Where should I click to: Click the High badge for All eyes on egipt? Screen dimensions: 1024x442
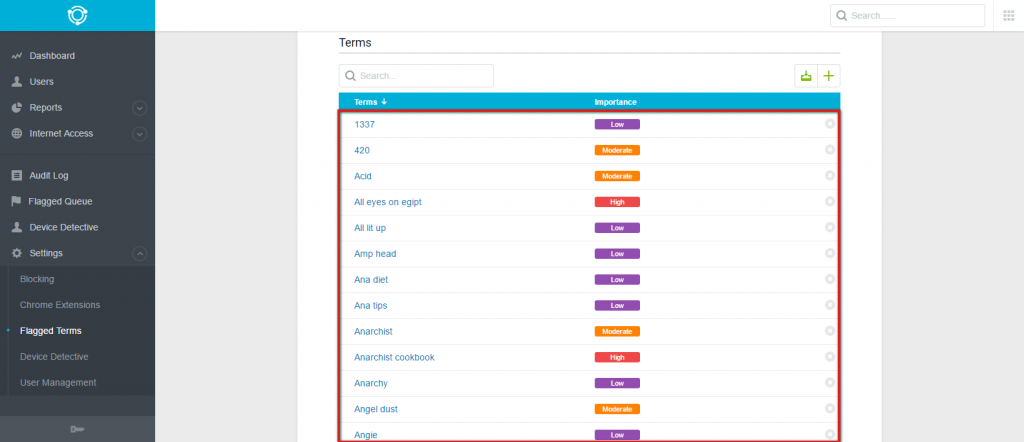click(617, 202)
